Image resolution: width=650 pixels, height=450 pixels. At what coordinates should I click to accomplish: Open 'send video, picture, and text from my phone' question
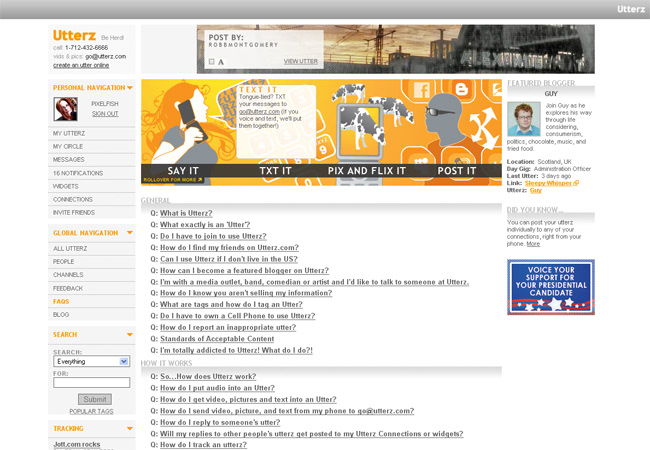pos(287,411)
